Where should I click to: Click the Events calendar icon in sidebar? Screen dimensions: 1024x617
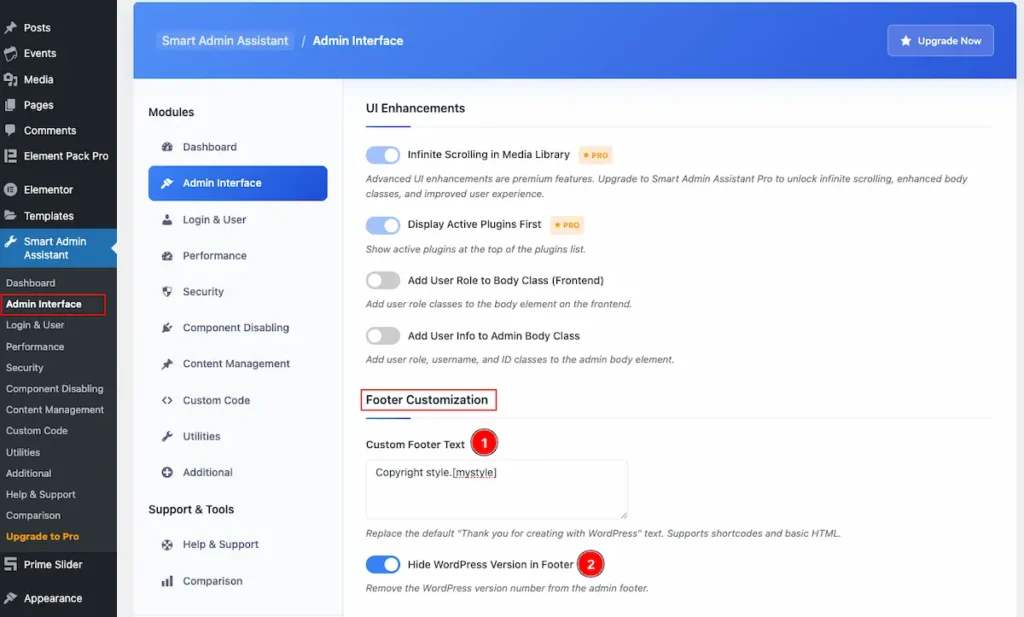pyautogui.click(x=10, y=54)
